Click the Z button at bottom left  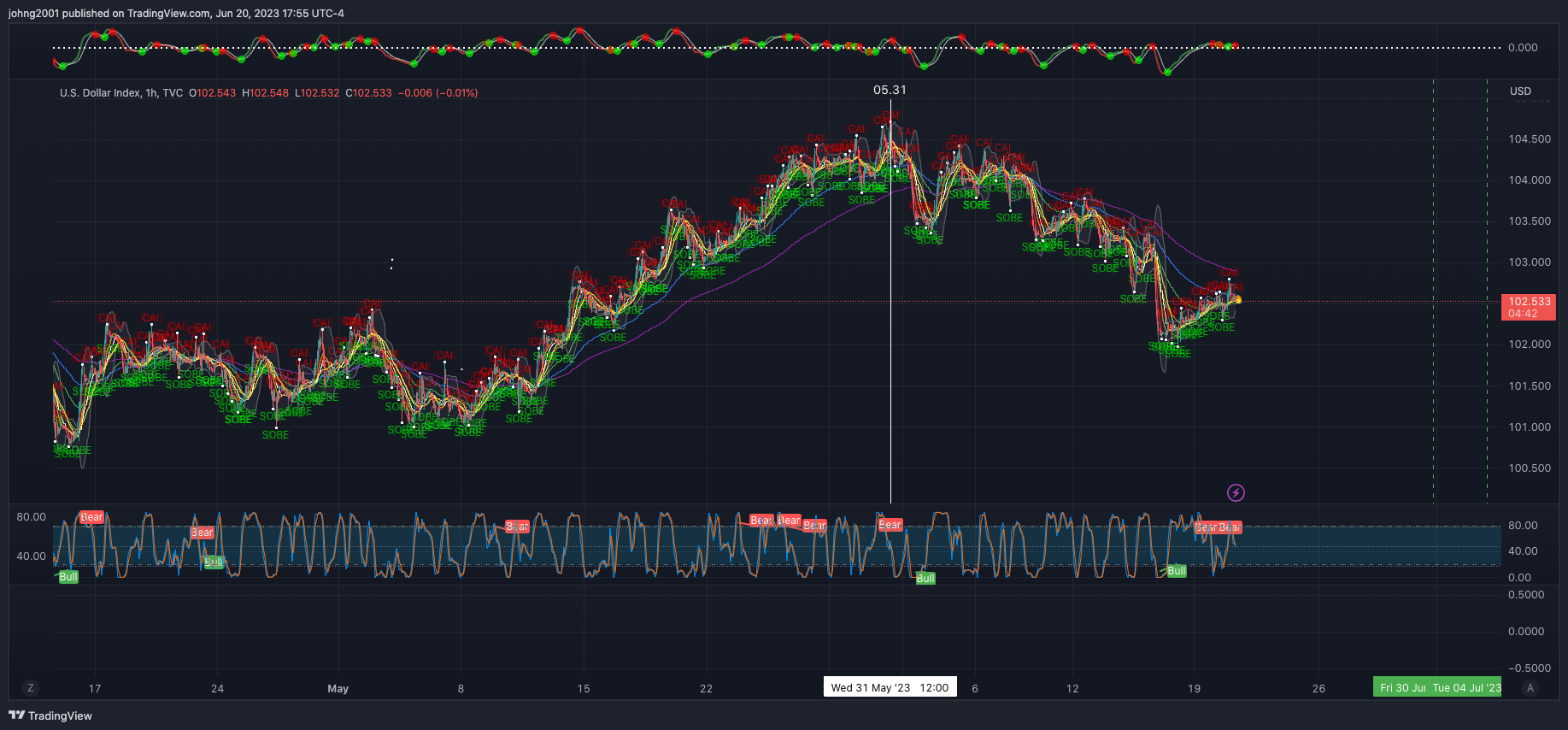click(x=31, y=688)
